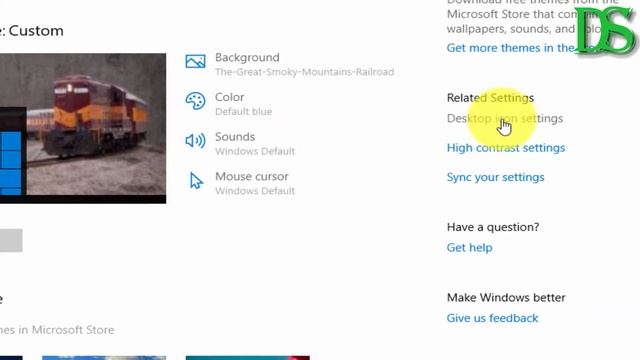The height and width of the screenshot is (360, 640).
Task: Click the Default blue text
Action: (244, 111)
